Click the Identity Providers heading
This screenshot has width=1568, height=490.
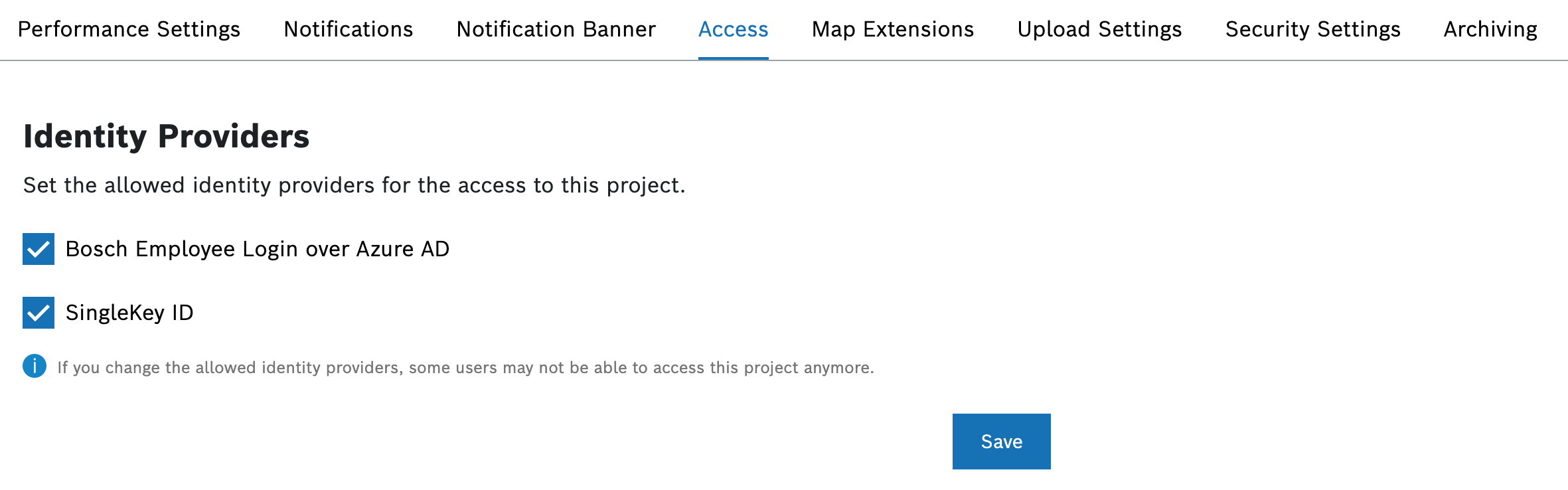tap(167, 136)
